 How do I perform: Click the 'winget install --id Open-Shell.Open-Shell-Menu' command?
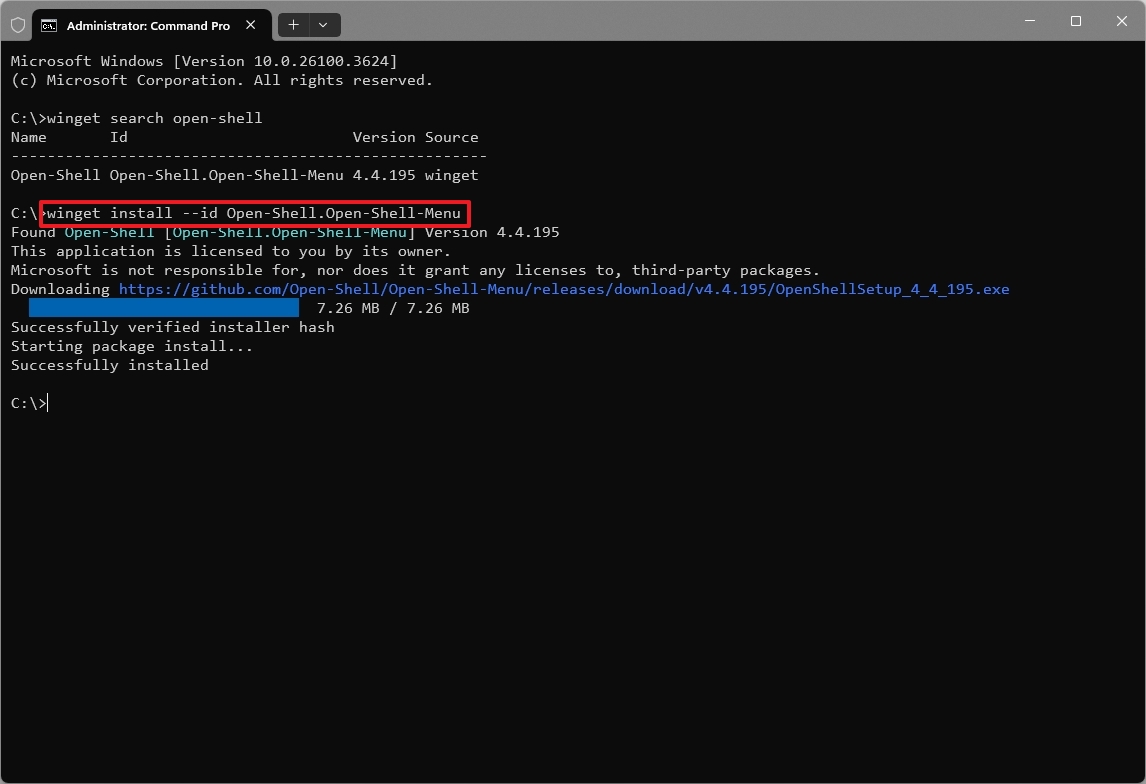(254, 213)
